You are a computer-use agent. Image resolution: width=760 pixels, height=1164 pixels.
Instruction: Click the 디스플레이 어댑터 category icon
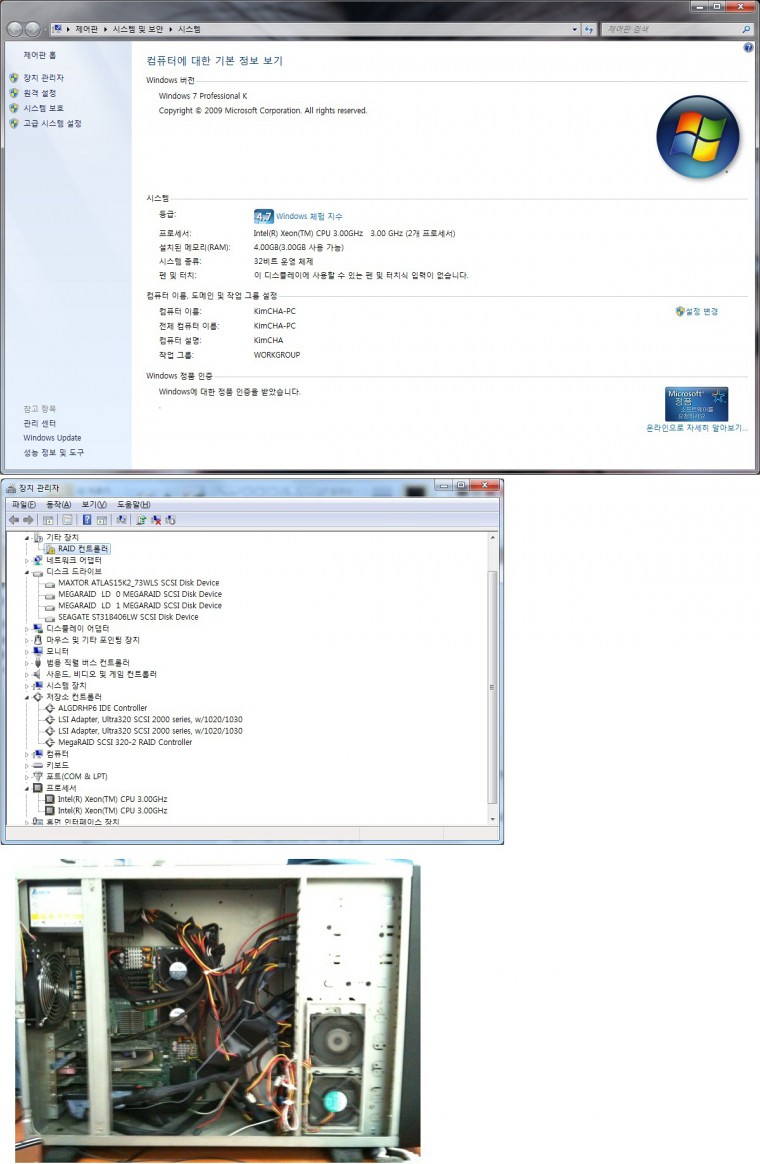coord(38,628)
